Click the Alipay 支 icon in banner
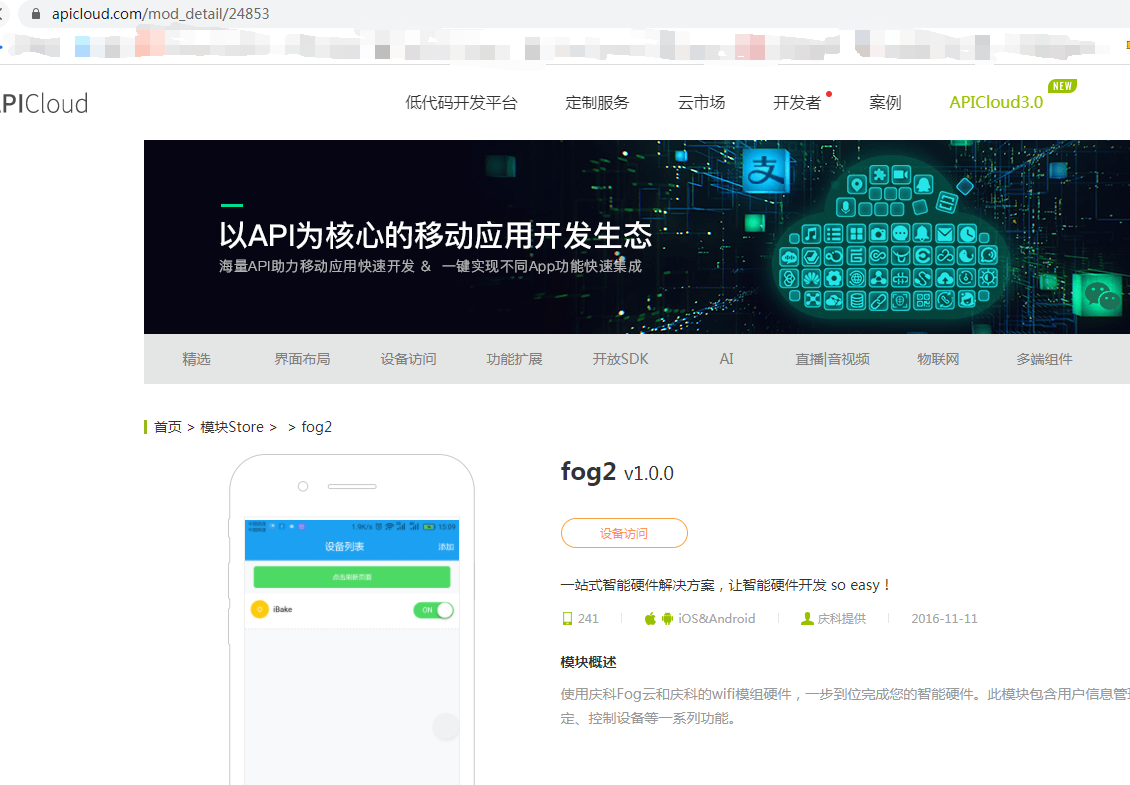This screenshot has width=1130, height=785. pos(765,171)
